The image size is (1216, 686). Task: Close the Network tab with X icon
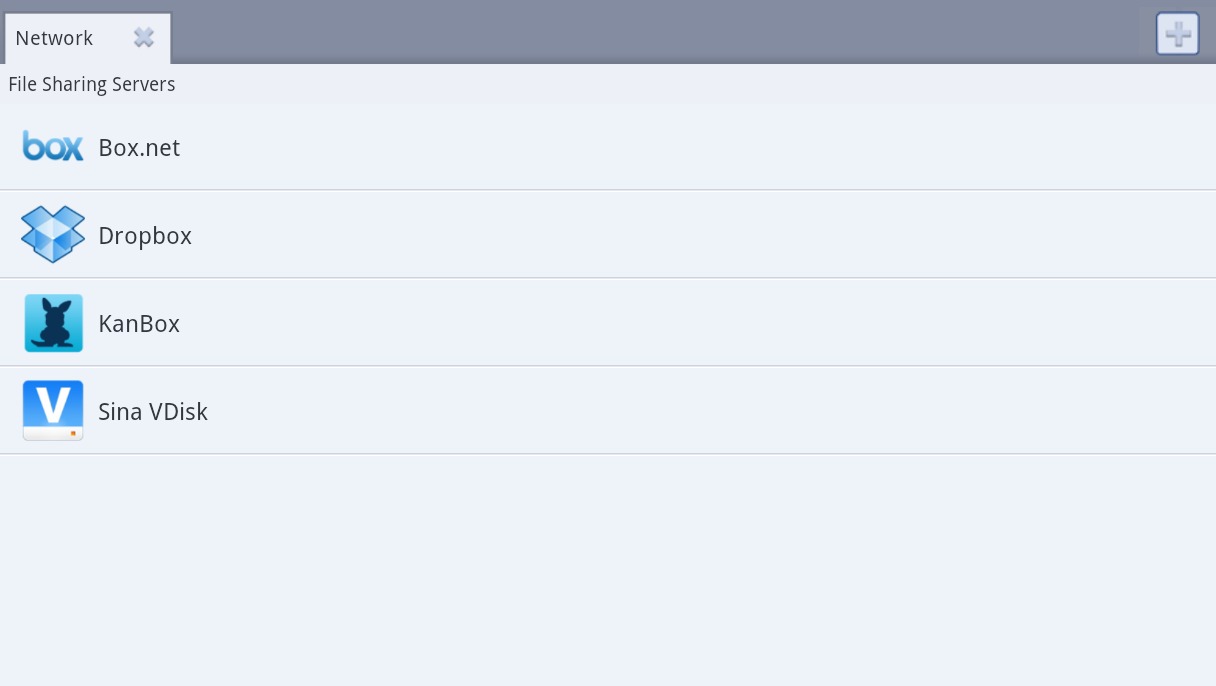144,37
